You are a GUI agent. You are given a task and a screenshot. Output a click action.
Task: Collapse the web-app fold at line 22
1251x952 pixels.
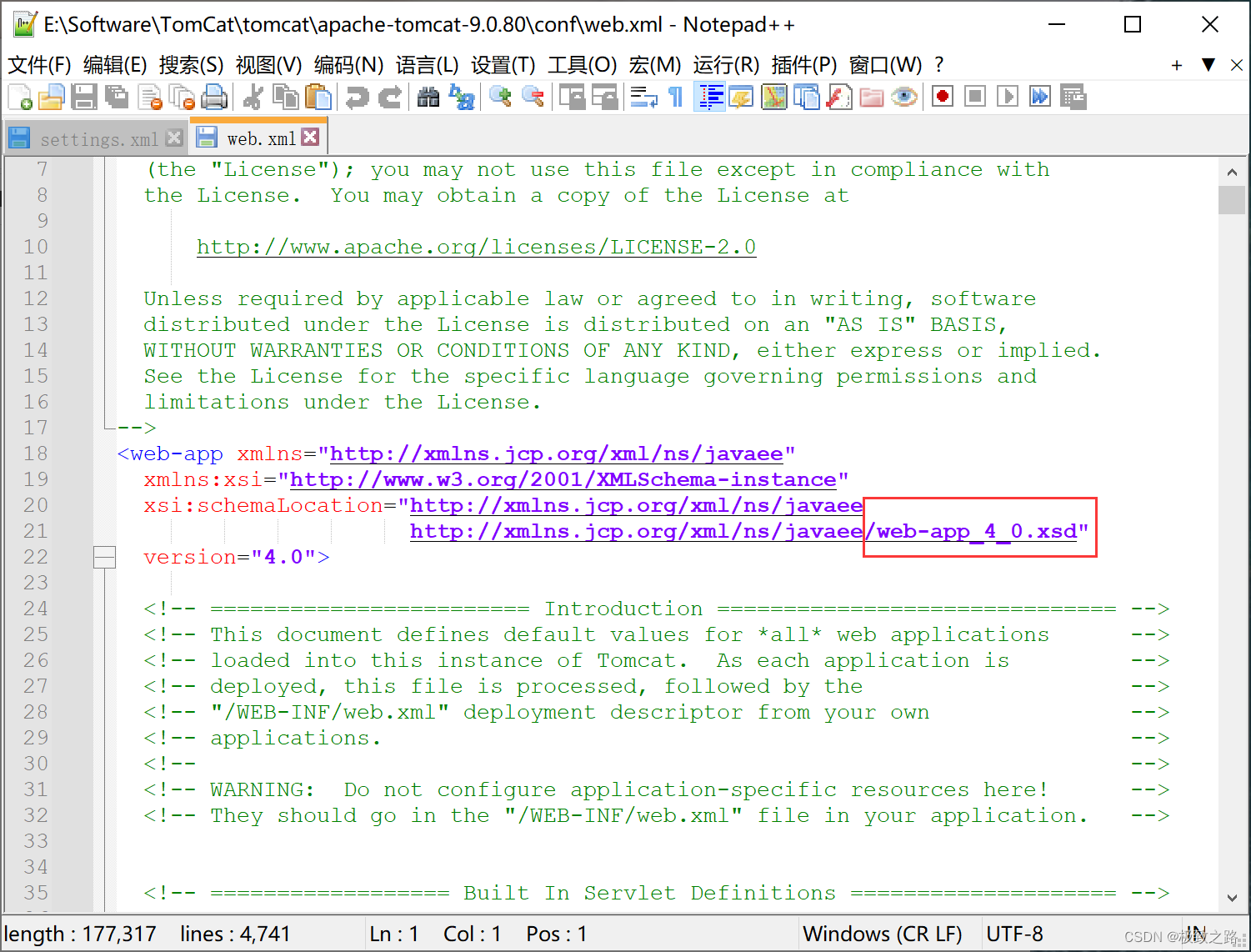pyautogui.click(x=104, y=557)
